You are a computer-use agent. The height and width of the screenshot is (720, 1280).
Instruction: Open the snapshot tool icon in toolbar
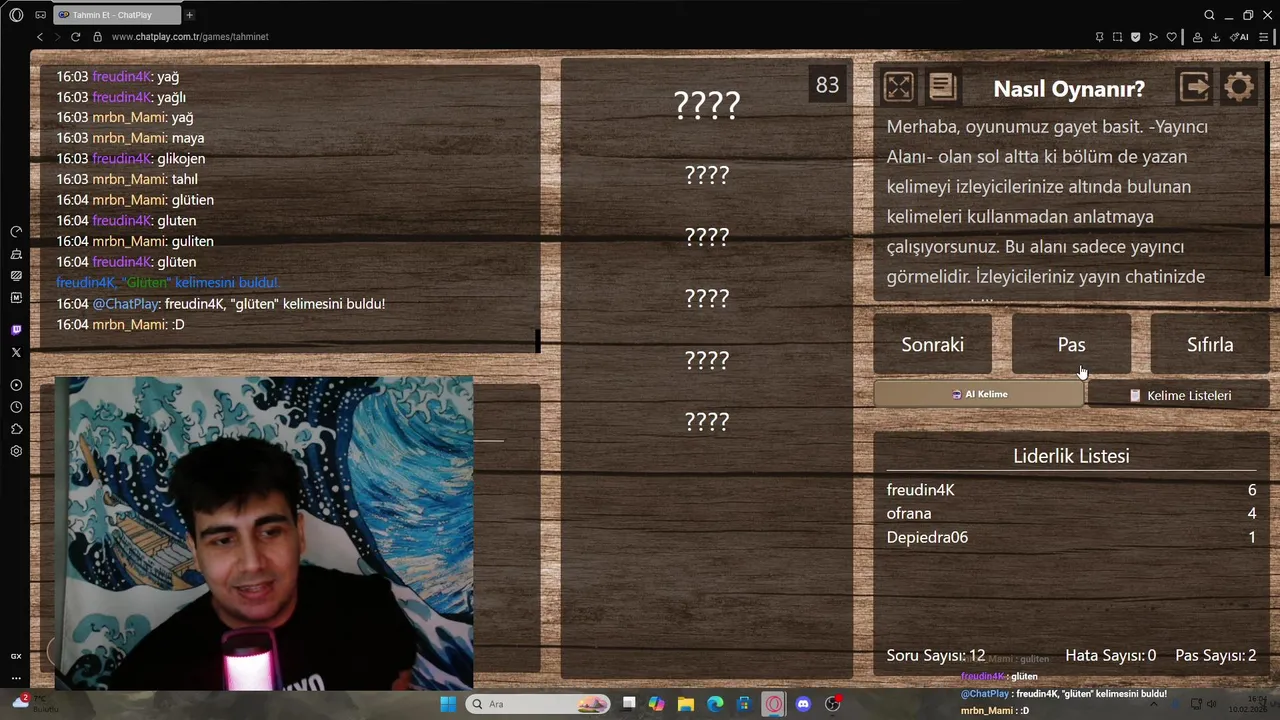click(1117, 37)
